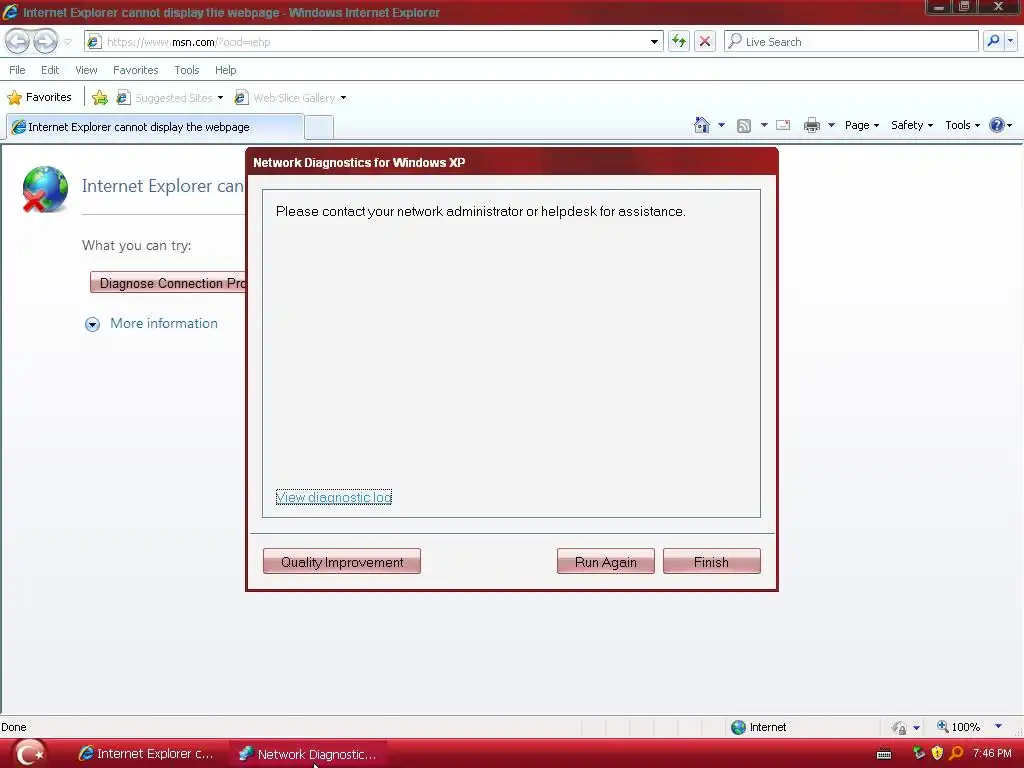The width and height of the screenshot is (1024, 768).
Task: Switch to Network Diagnostic taskbar button
Action: coord(308,754)
